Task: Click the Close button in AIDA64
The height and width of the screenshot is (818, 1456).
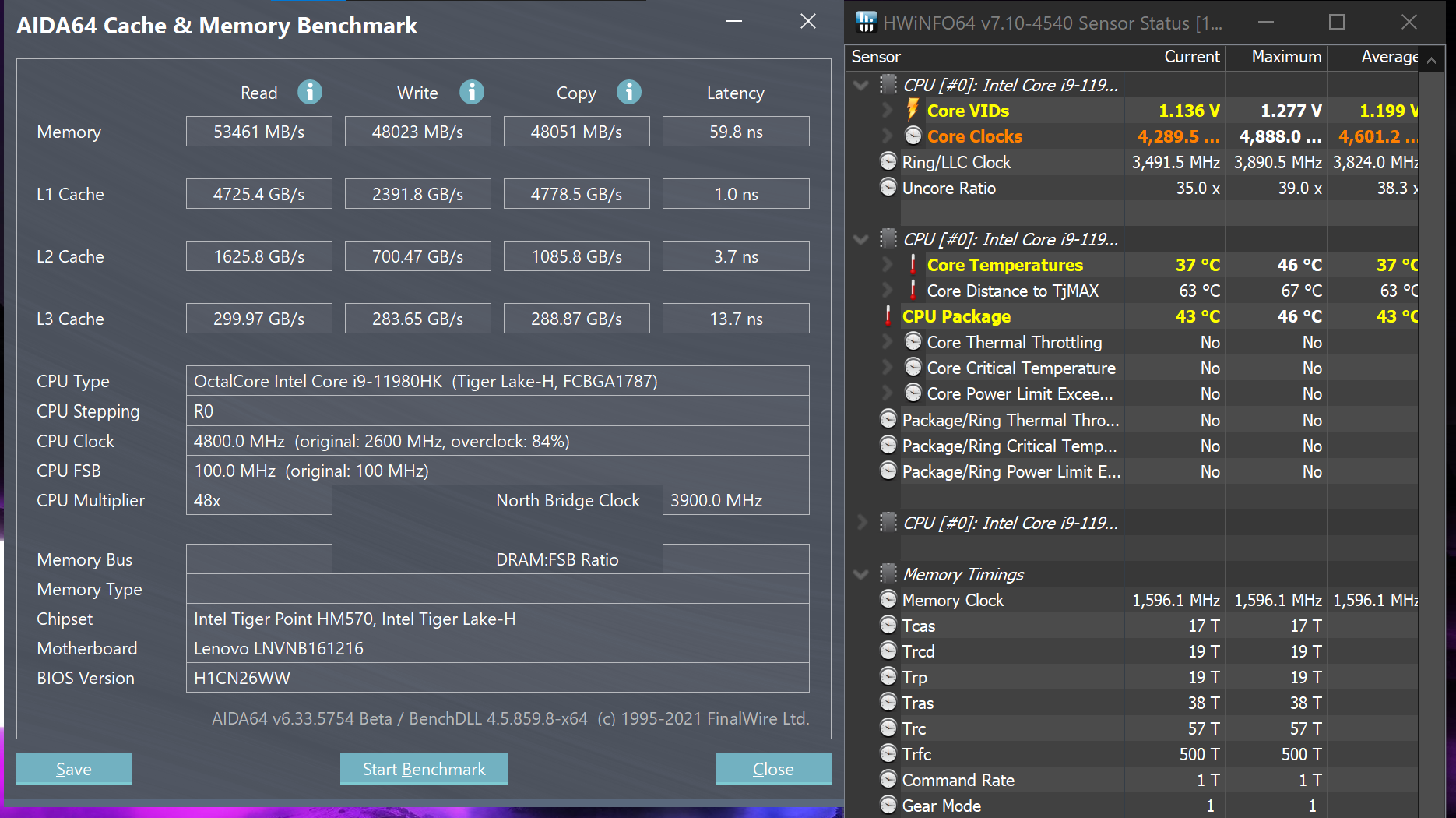Action: coord(773,769)
